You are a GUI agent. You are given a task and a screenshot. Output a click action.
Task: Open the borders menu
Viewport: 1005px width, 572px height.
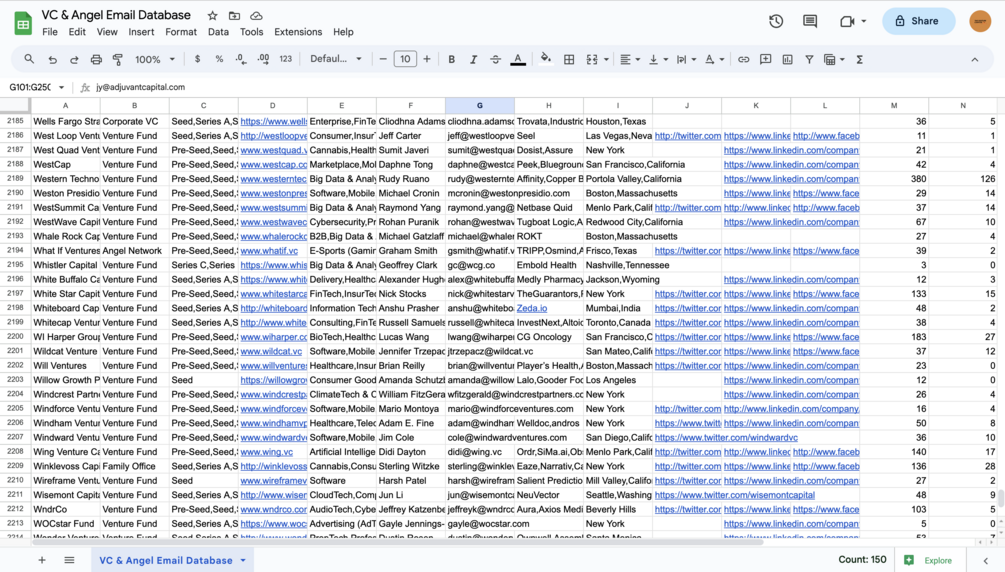tap(569, 59)
